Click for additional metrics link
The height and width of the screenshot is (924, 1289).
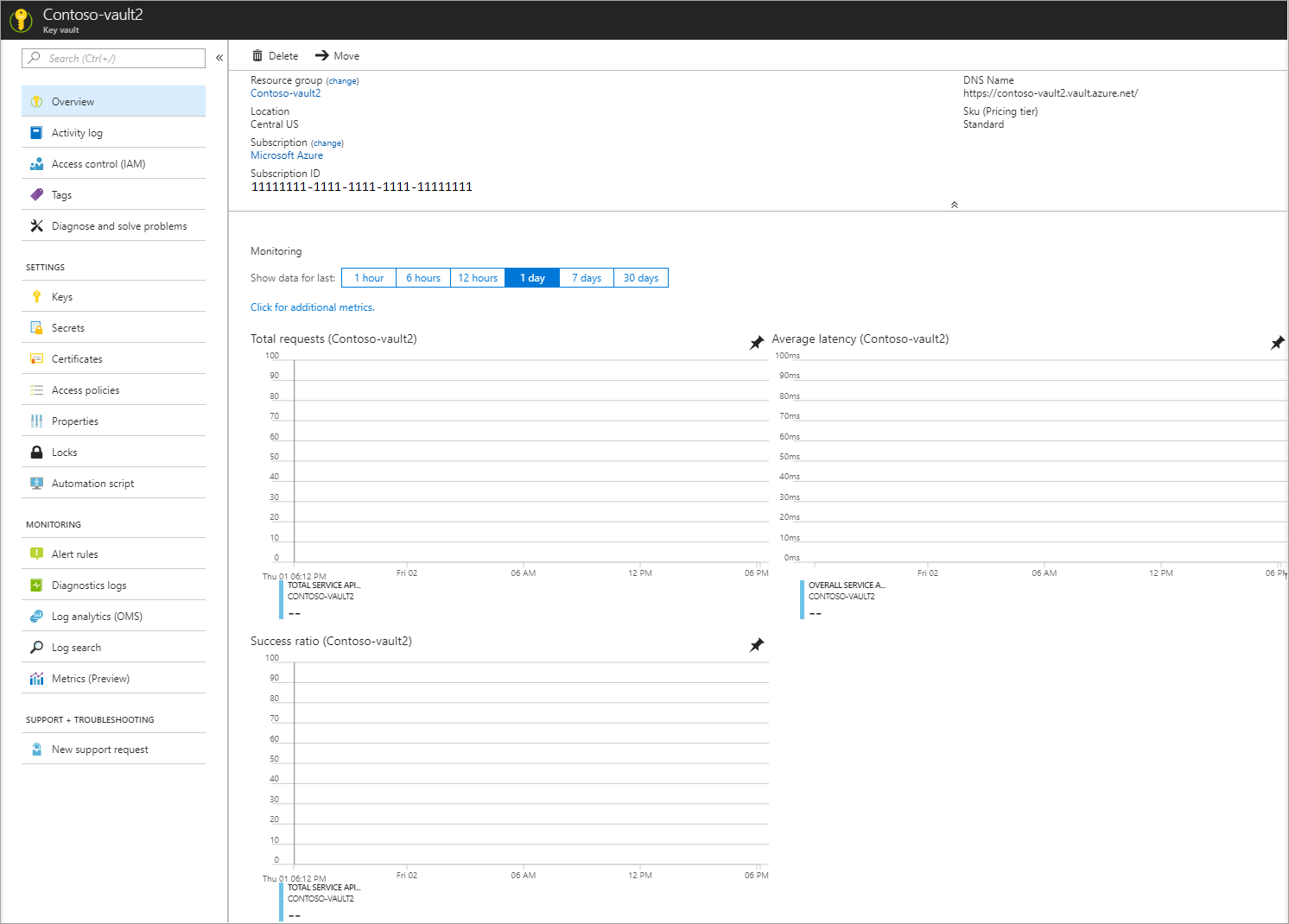pos(312,307)
